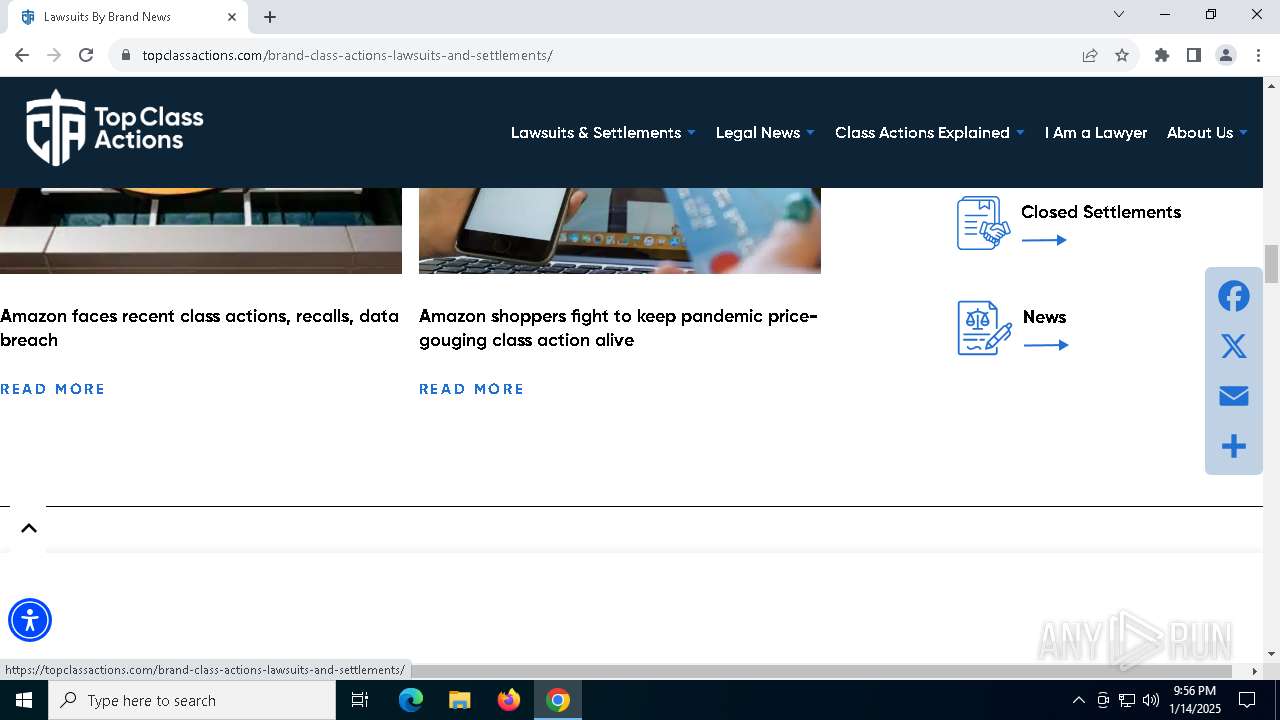This screenshot has width=1280, height=720.
Task: Open Chrome tab search dropdown
Action: tap(1119, 15)
